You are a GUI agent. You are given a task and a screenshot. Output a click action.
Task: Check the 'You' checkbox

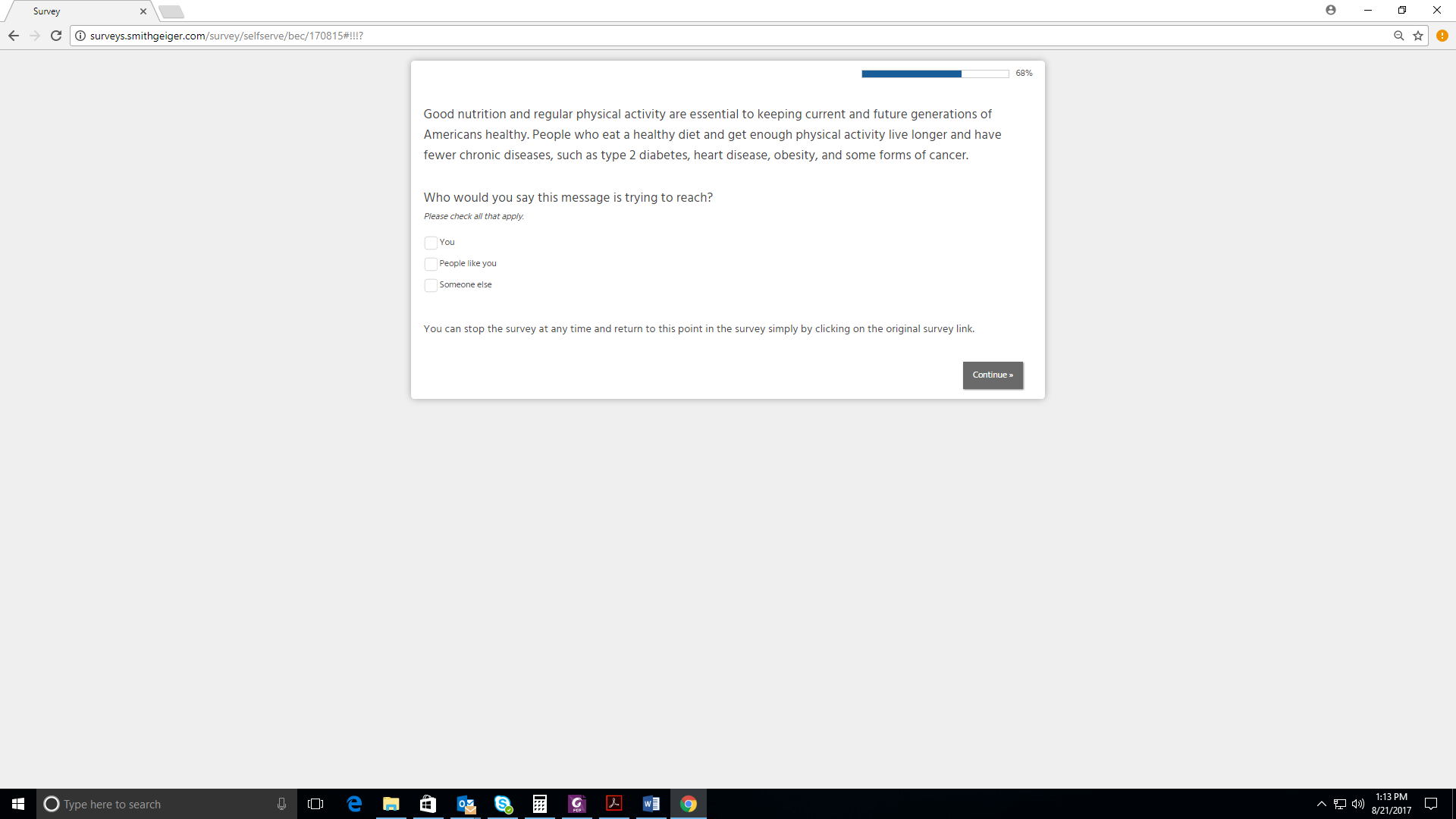tap(431, 243)
